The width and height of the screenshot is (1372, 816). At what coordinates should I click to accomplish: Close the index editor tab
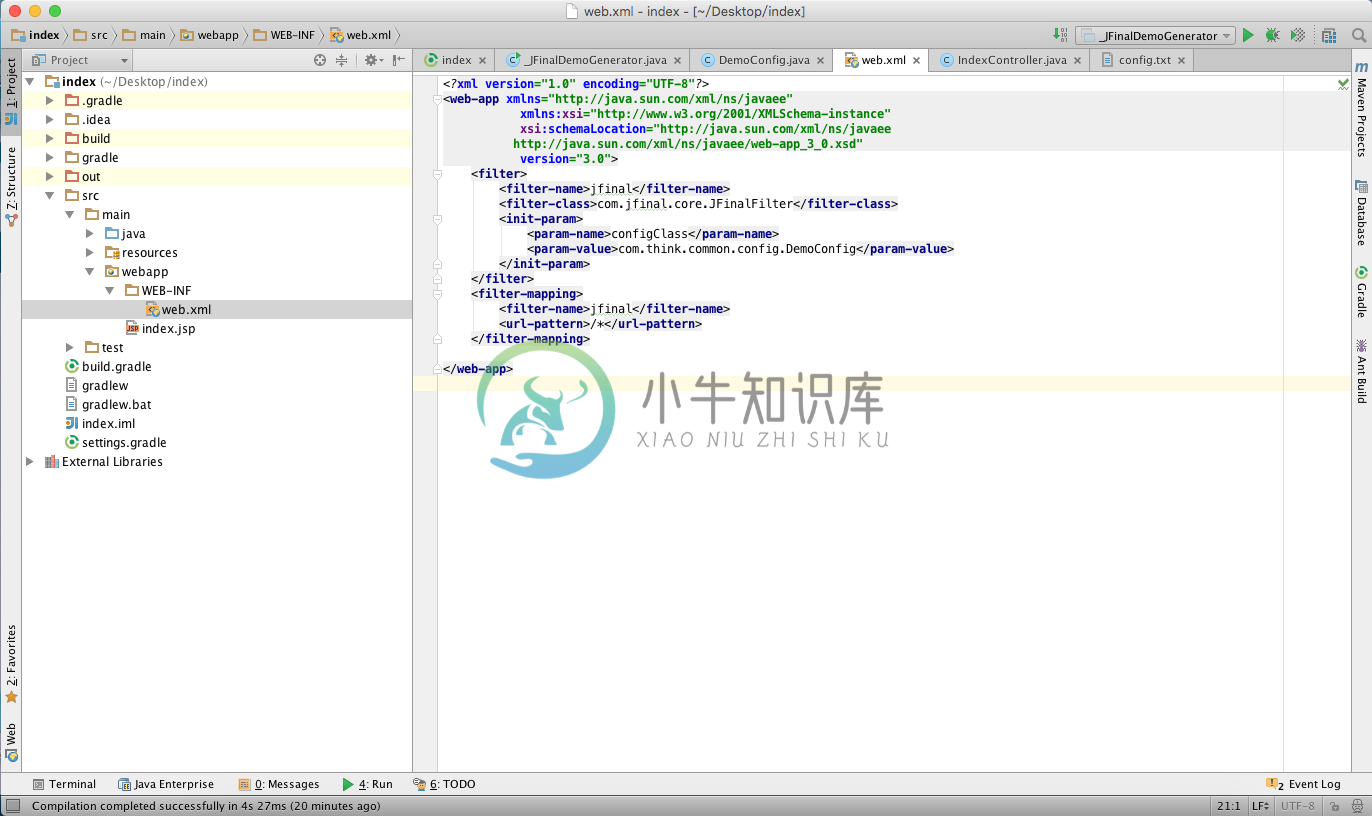point(483,60)
